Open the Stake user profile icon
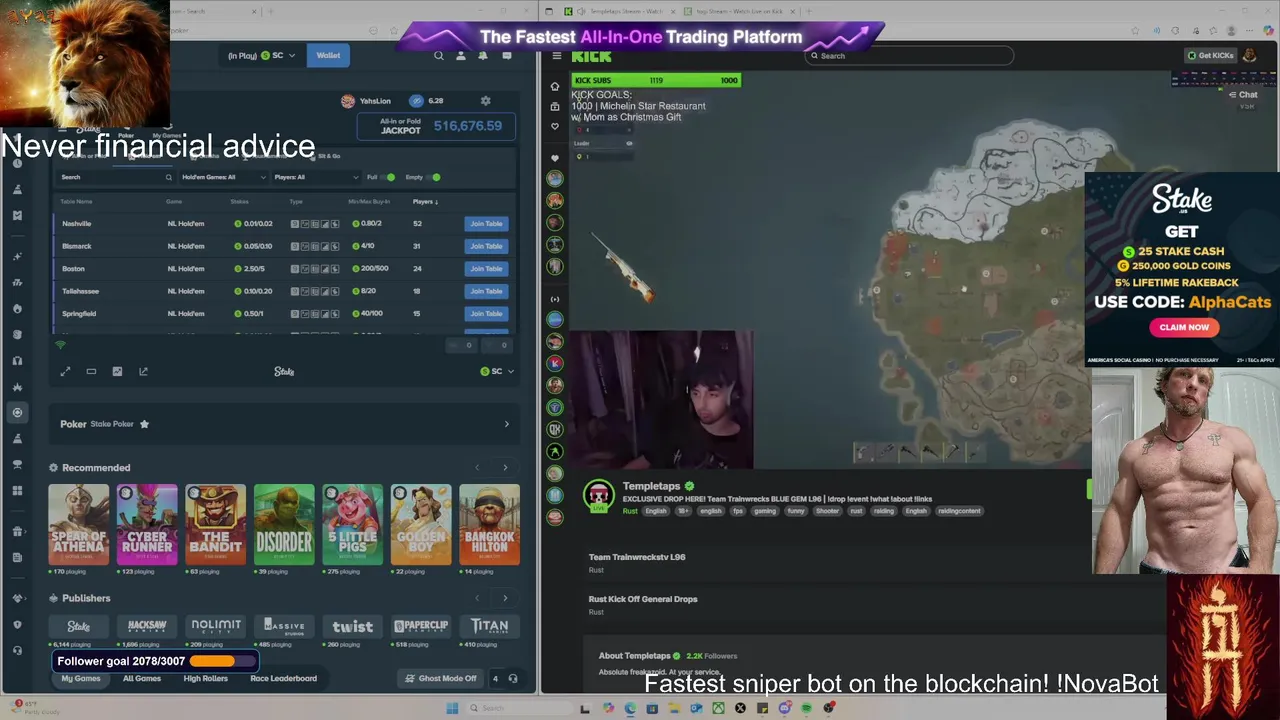The height and width of the screenshot is (720, 1280). (x=461, y=56)
